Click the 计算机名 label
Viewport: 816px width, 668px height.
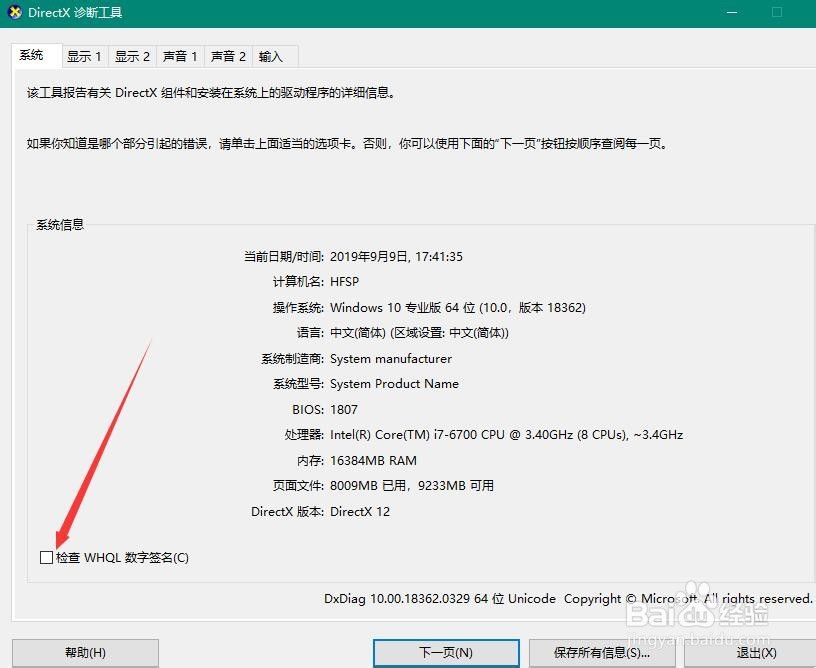tap(298, 281)
